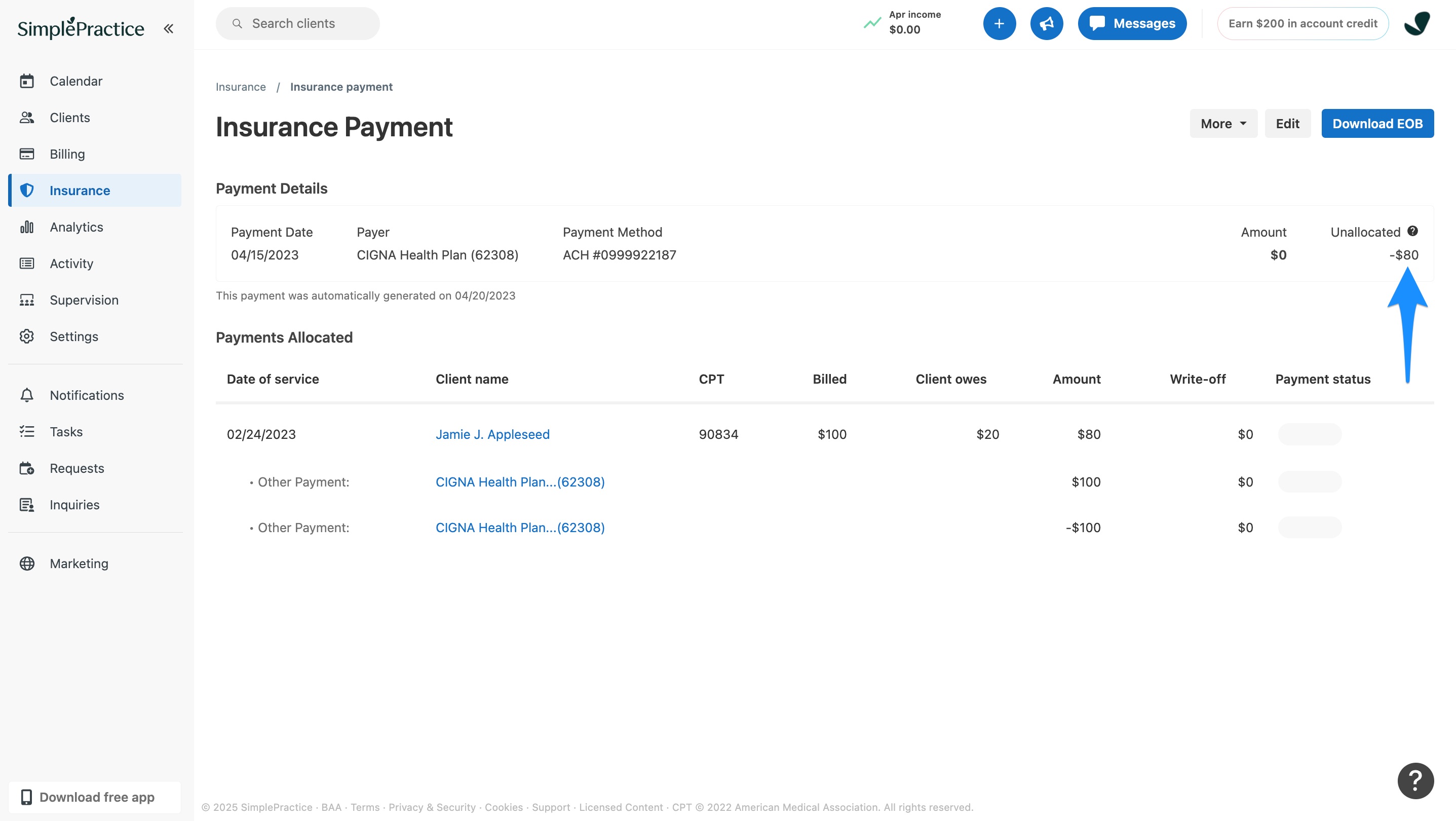Collapse the sidebar with the double-chevron icon
Viewport: 1456px width, 821px height.
(168, 28)
